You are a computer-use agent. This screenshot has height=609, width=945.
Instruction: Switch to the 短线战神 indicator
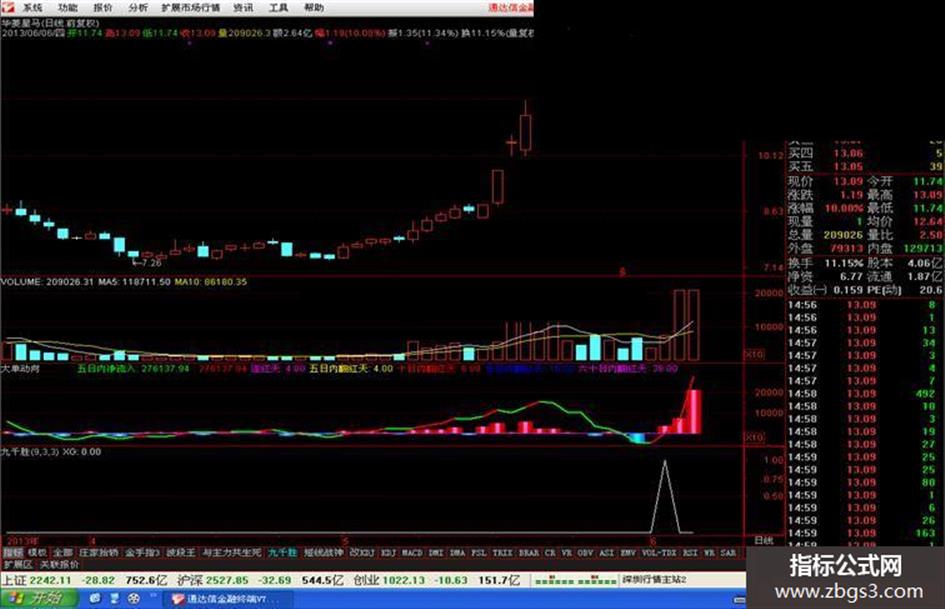324,552
